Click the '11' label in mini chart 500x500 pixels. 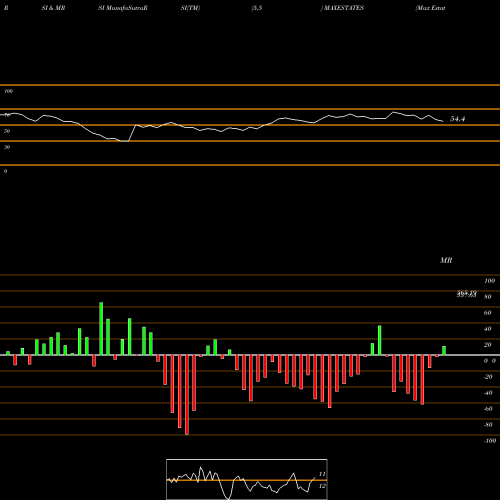coord(322,474)
